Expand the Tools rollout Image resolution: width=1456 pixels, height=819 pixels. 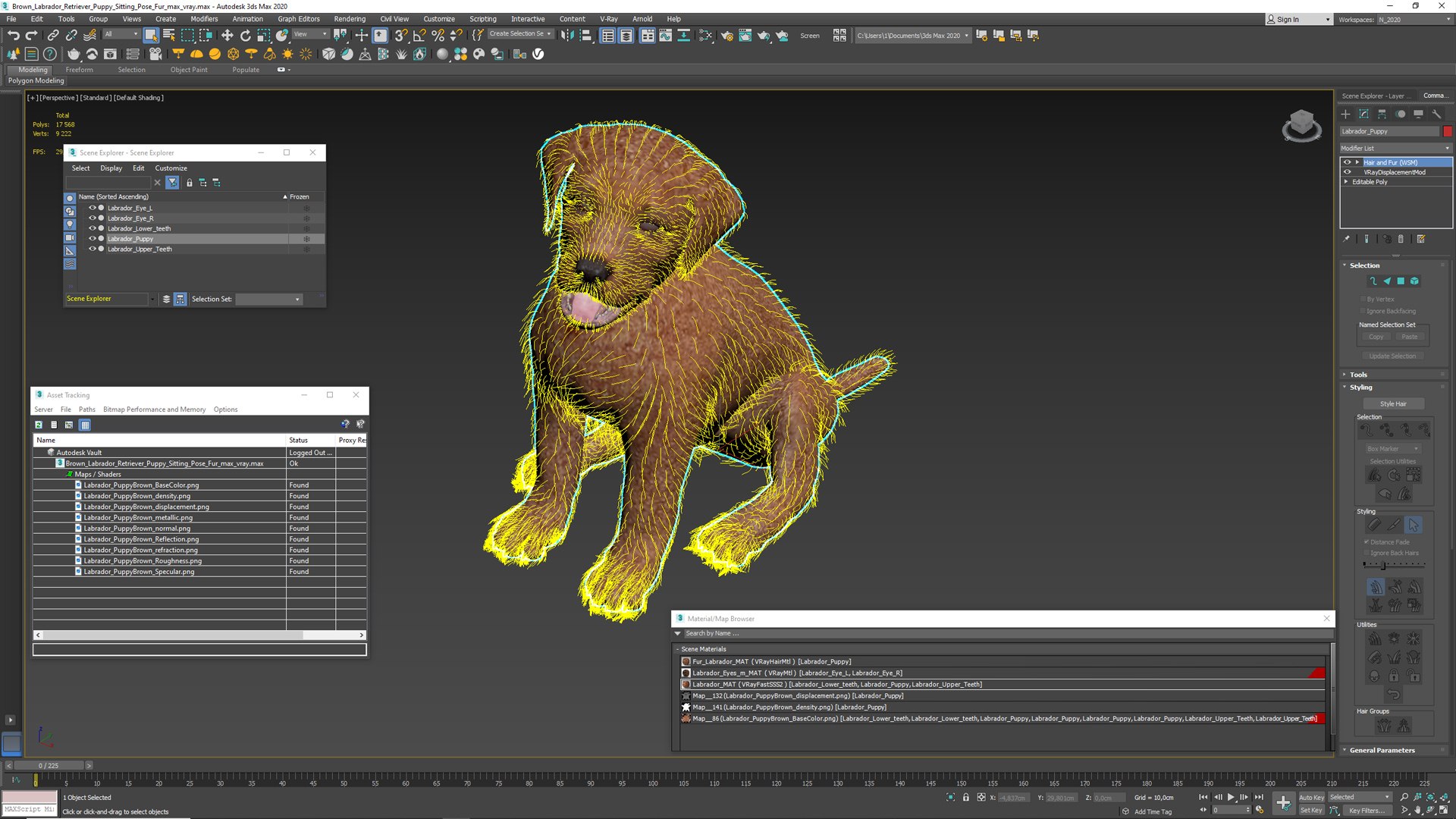1357,375
